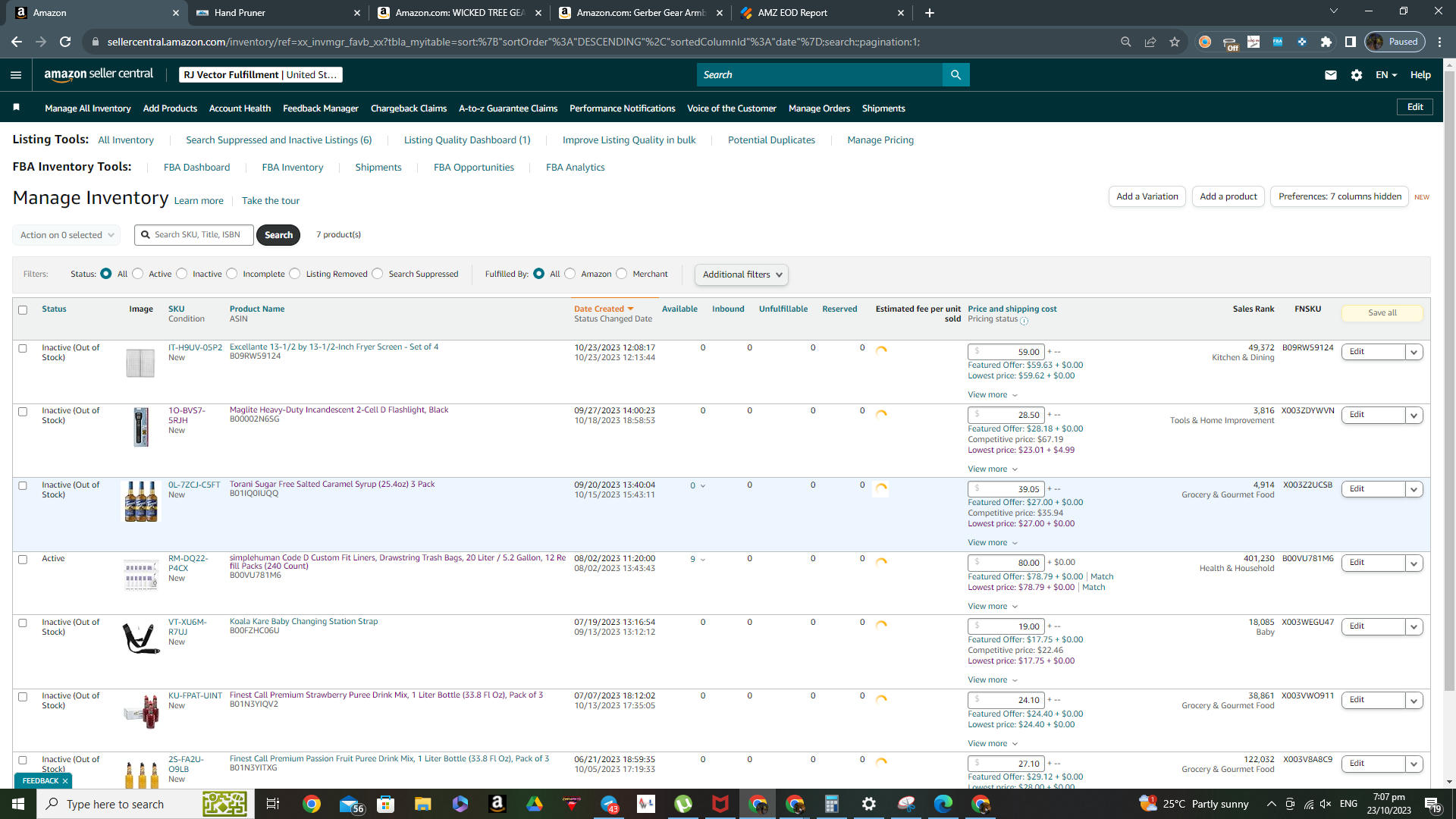Click the search magnifier button in header

click(955, 75)
